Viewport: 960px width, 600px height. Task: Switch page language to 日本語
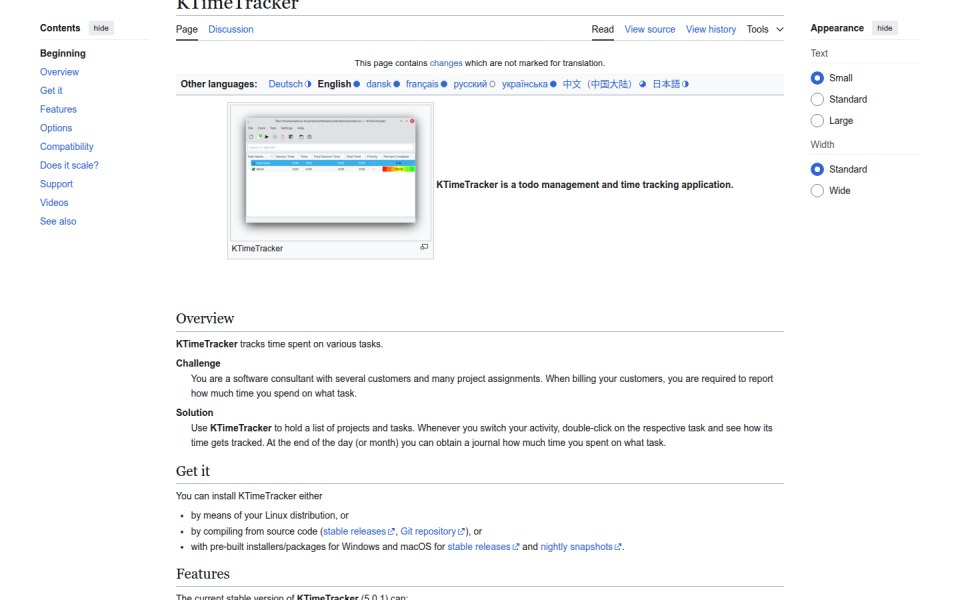(x=666, y=84)
